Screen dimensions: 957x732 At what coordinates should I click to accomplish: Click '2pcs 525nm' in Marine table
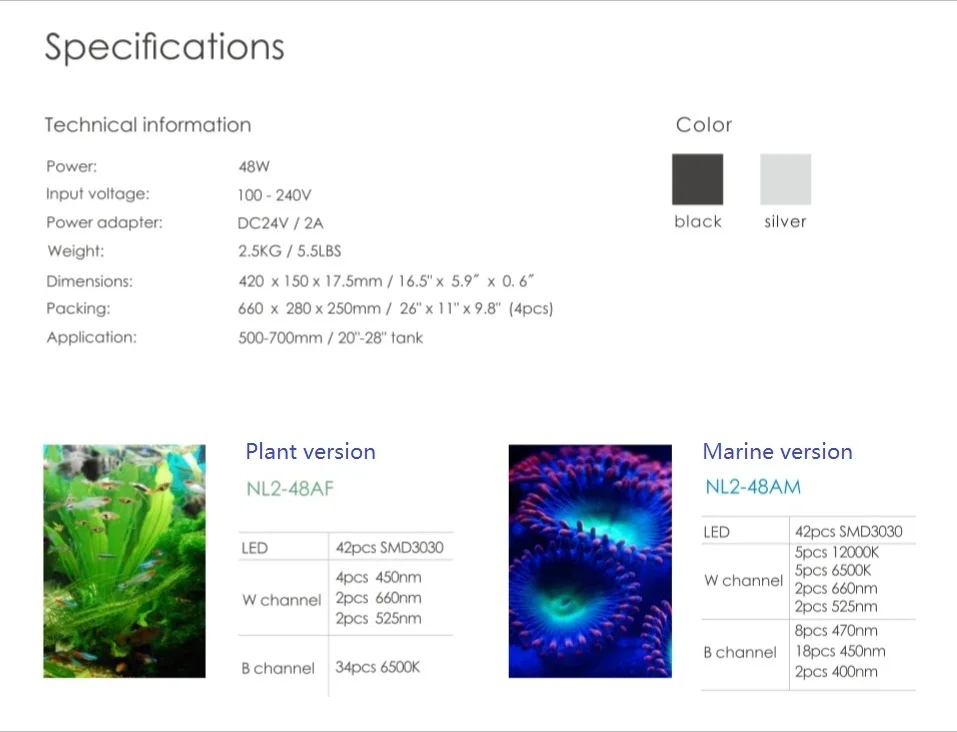pyautogui.click(x=836, y=606)
